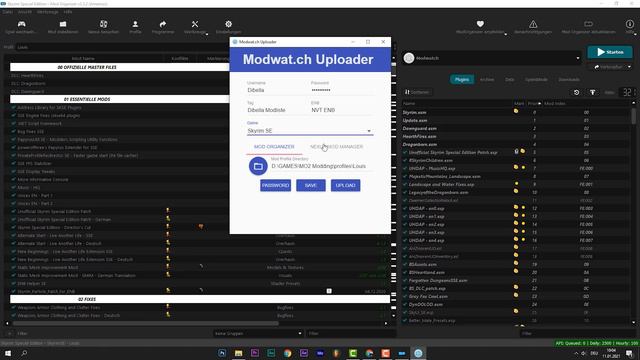Open Photoshop icon in taskbar
The width and height of the screenshot is (640, 360).
pos(222,353)
